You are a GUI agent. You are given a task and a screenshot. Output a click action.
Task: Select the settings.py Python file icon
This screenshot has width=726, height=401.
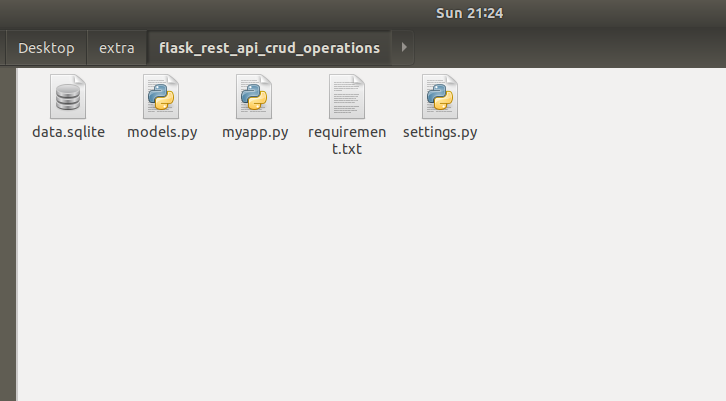tap(440, 97)
